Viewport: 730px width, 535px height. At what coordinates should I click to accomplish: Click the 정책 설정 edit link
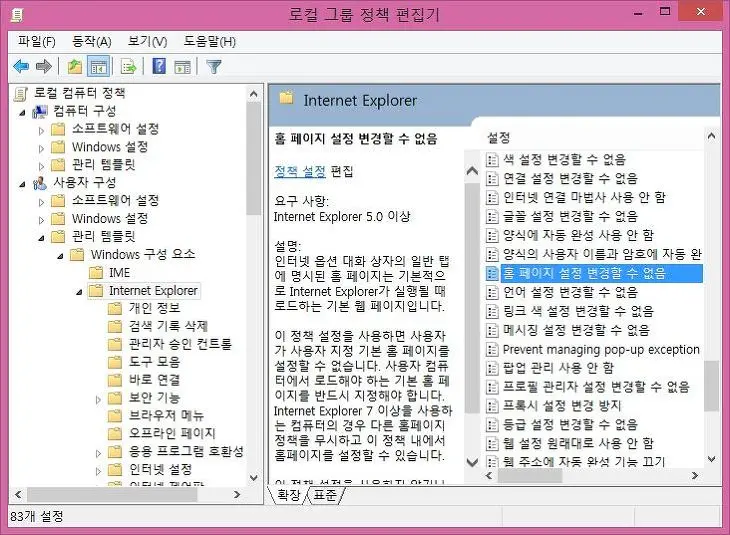(300, 172)
